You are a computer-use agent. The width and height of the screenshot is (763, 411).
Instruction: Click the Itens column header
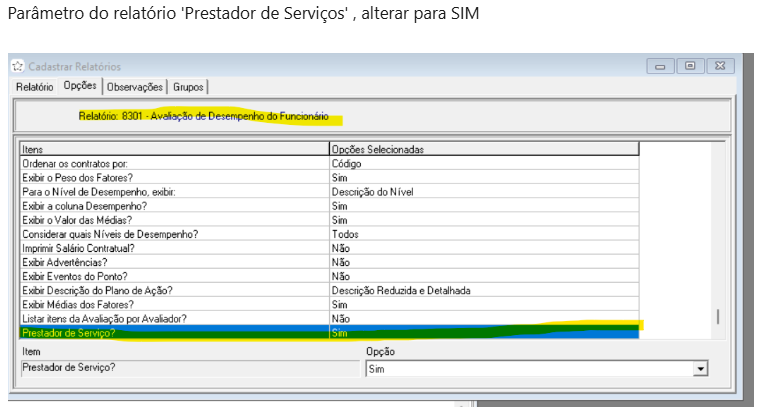pos(173,149)
